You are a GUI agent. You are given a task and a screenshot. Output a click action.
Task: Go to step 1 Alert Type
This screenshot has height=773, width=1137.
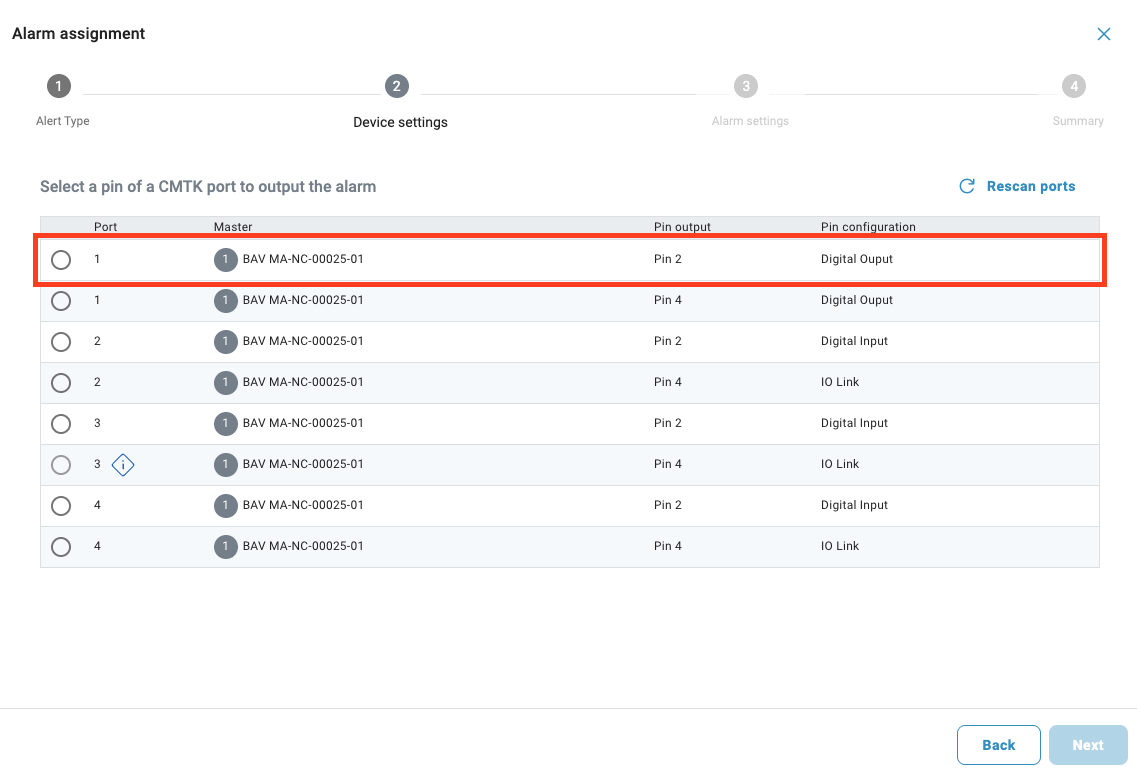click(x=59, y=86)
